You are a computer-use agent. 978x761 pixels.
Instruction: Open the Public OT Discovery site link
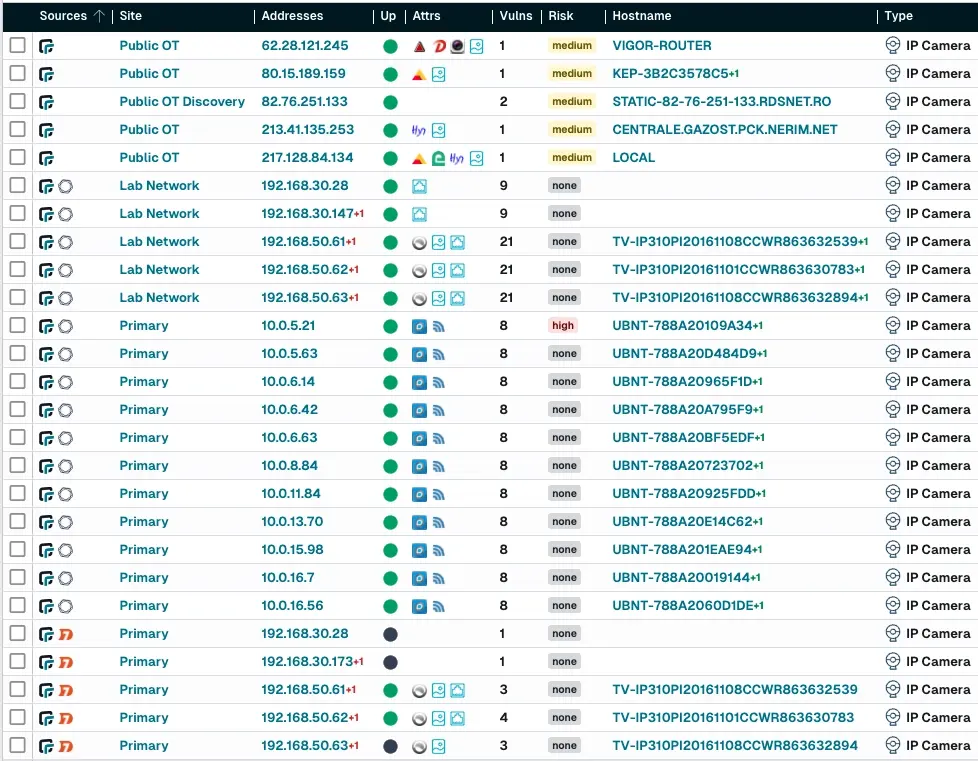point(182,102)
